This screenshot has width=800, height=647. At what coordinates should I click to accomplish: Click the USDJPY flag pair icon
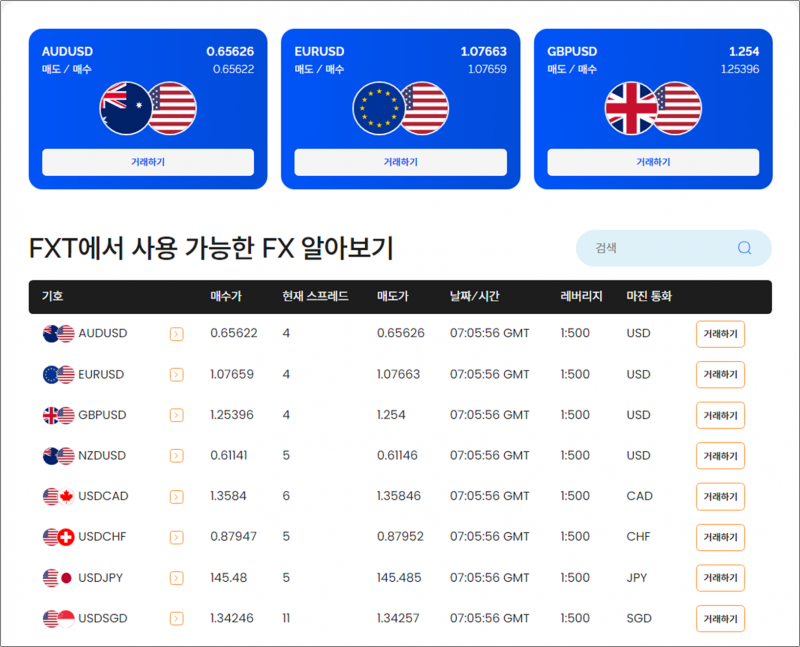tap(59, 578)
